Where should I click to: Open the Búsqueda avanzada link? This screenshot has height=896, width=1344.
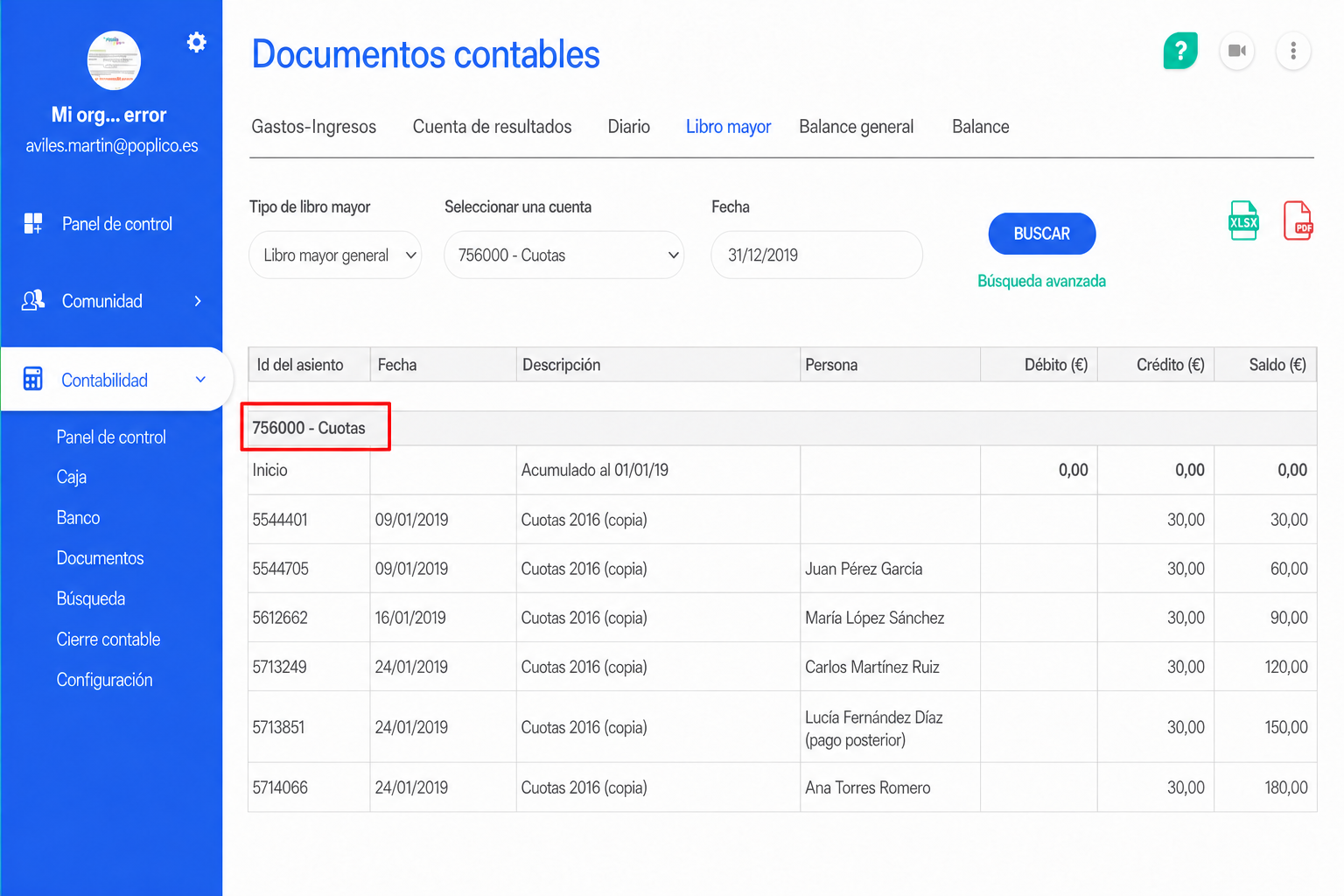pyautogui.click(x=1042, y=281)
